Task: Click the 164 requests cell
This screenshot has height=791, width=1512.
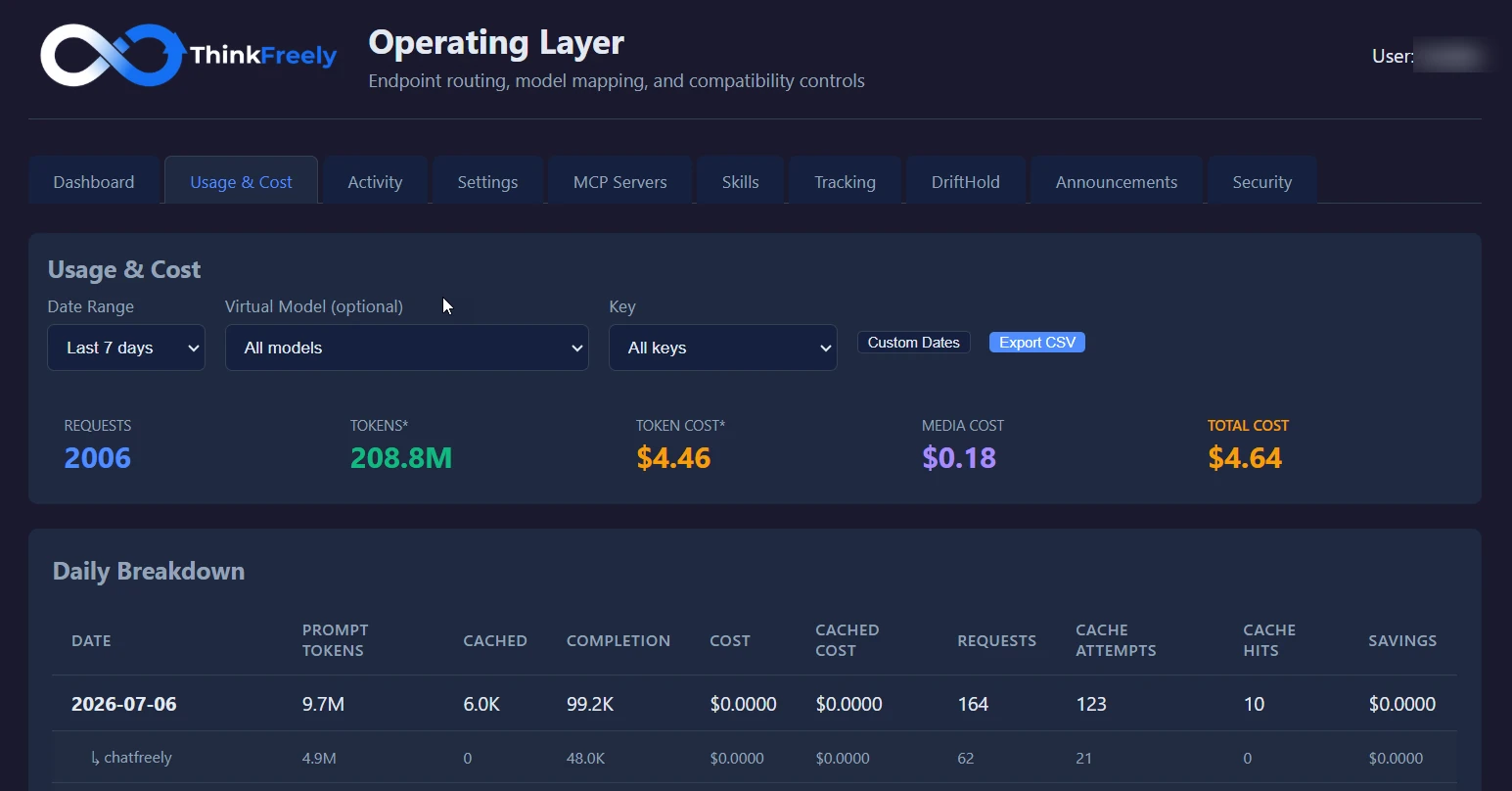Action: [973, 704]
